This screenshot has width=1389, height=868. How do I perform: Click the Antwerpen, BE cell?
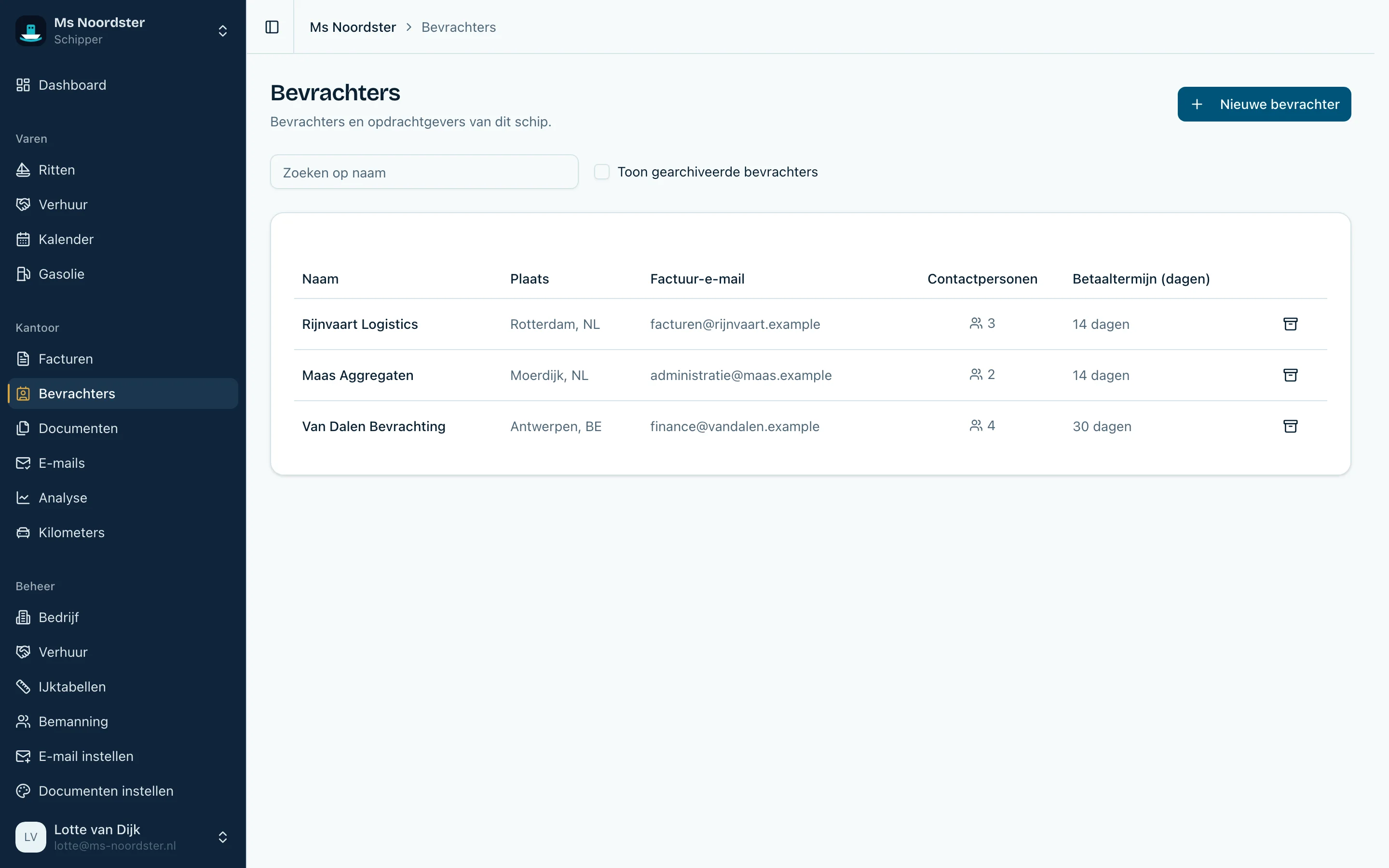click(x=556, y=426)
